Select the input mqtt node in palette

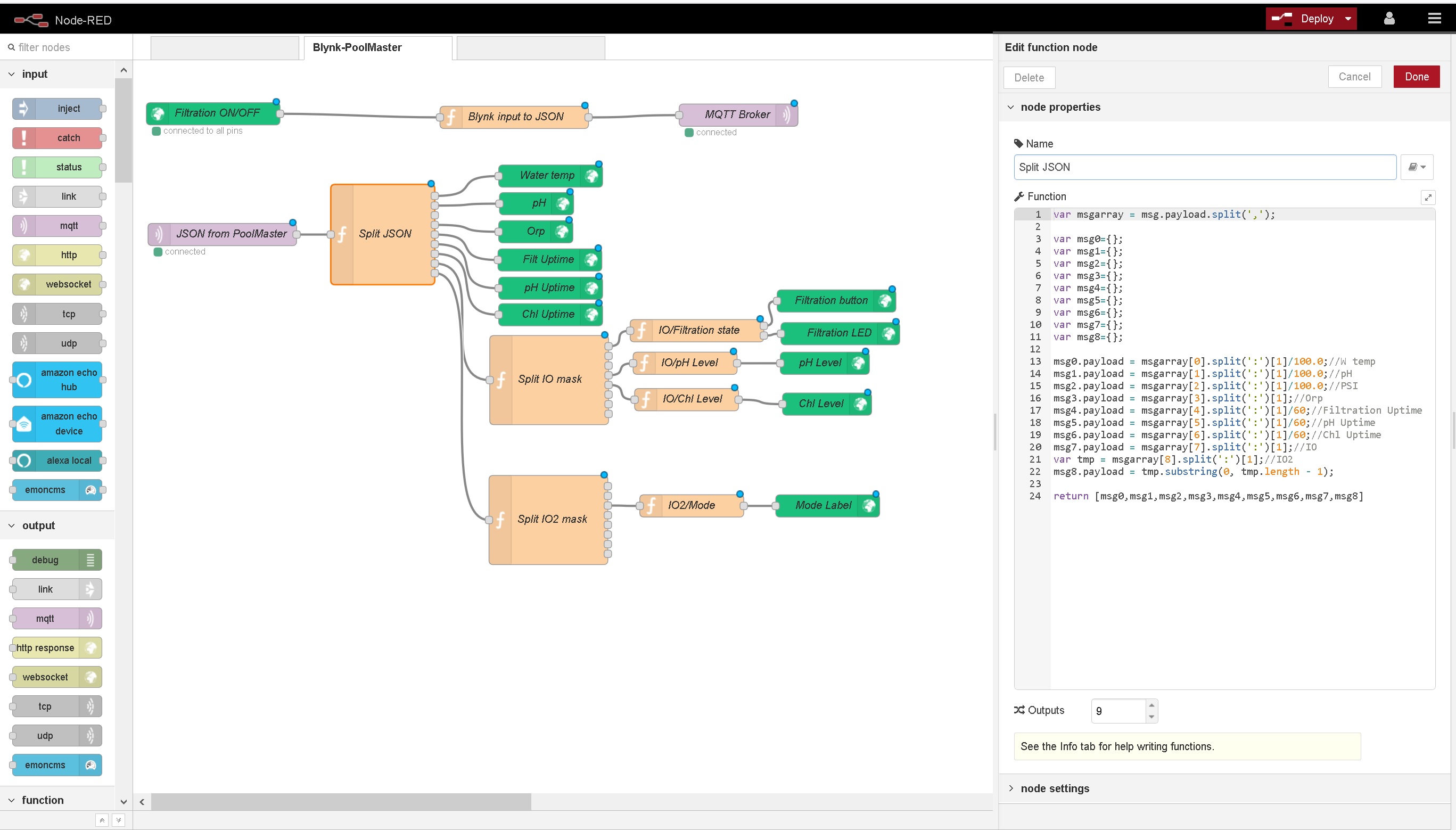click(57, 226)
